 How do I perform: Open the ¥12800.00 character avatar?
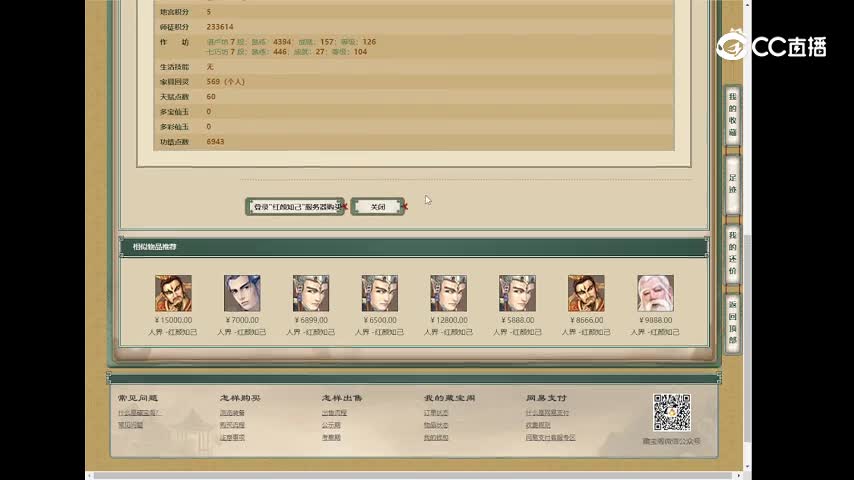[x=448, y=293]
